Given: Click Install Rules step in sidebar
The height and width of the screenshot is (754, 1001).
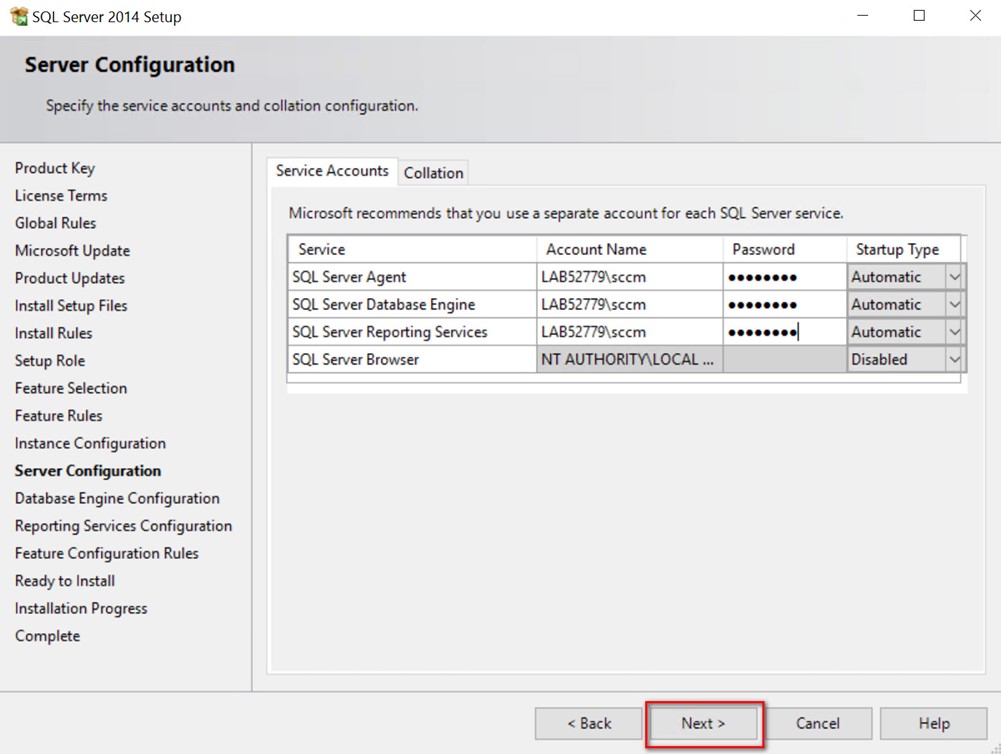Looking at the screenshot, I should tap(54, 333).
